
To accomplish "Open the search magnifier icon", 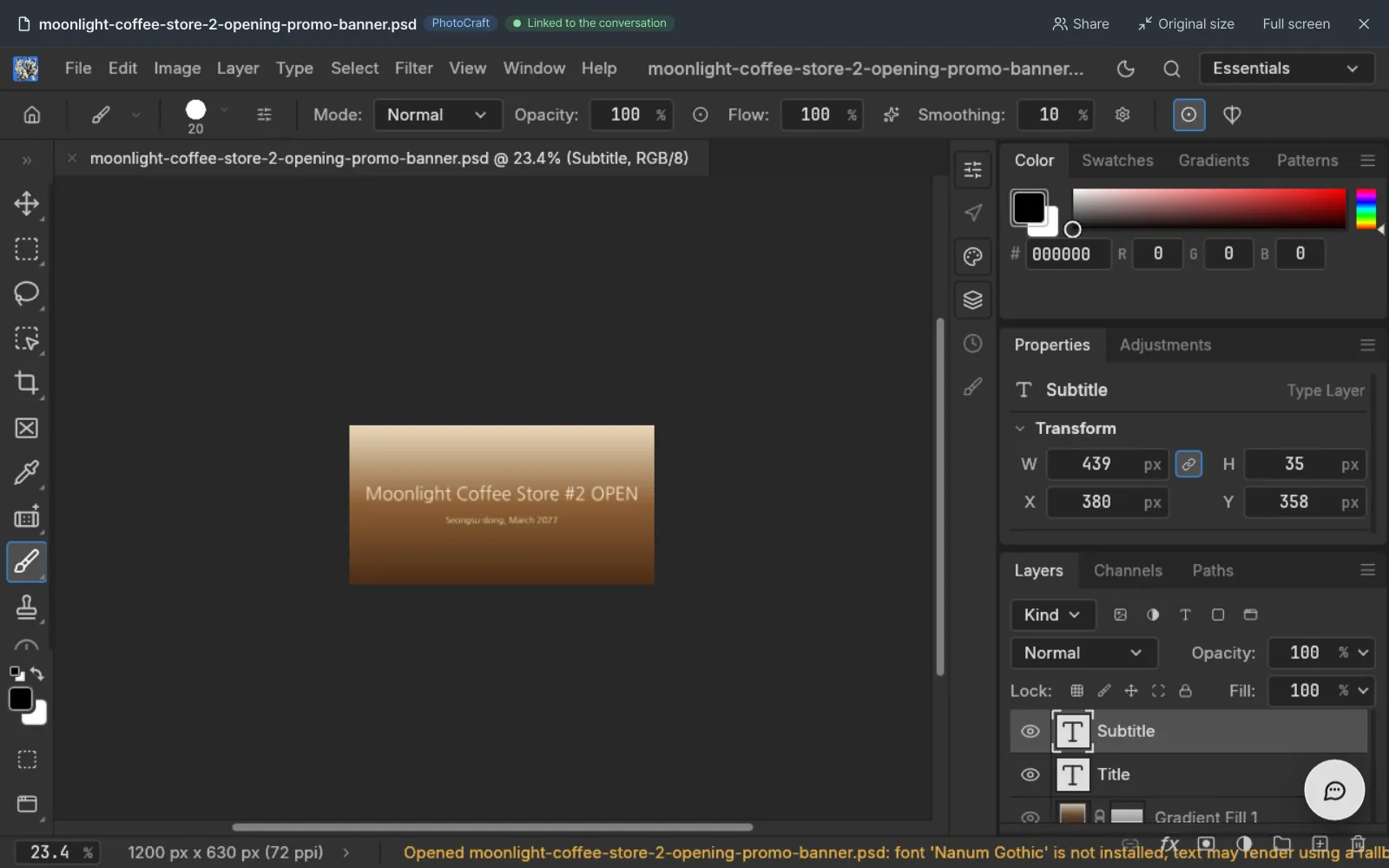I will click(1171, 69).
